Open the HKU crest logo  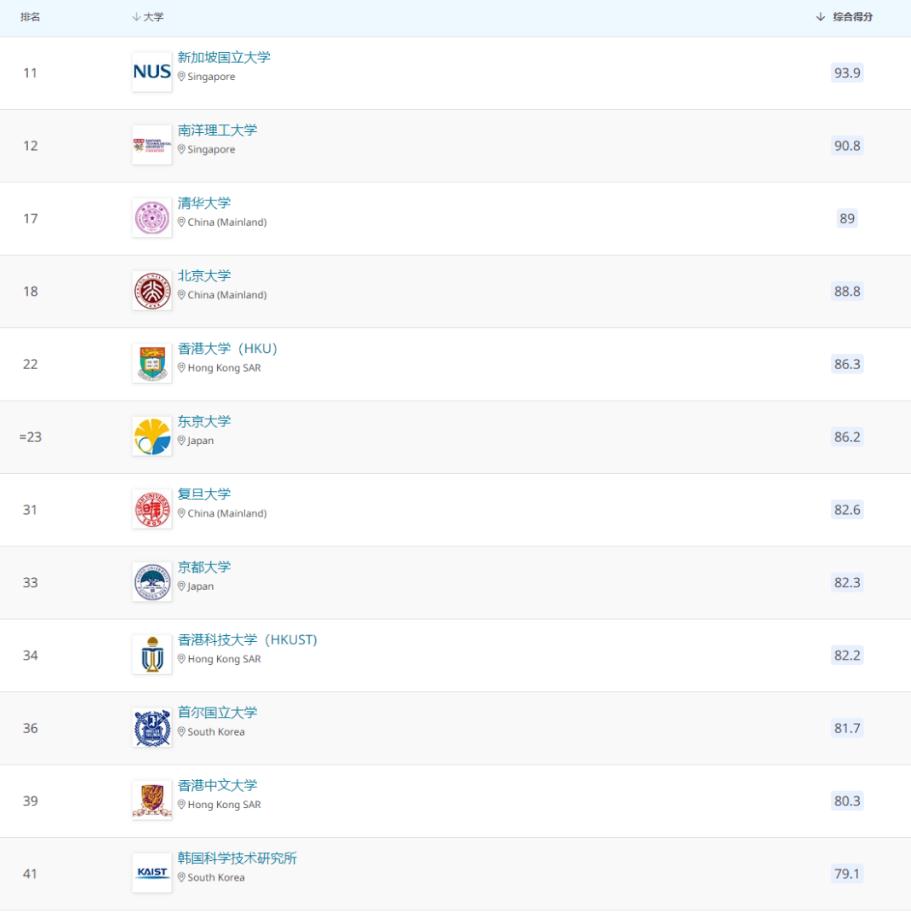(152, 363)
